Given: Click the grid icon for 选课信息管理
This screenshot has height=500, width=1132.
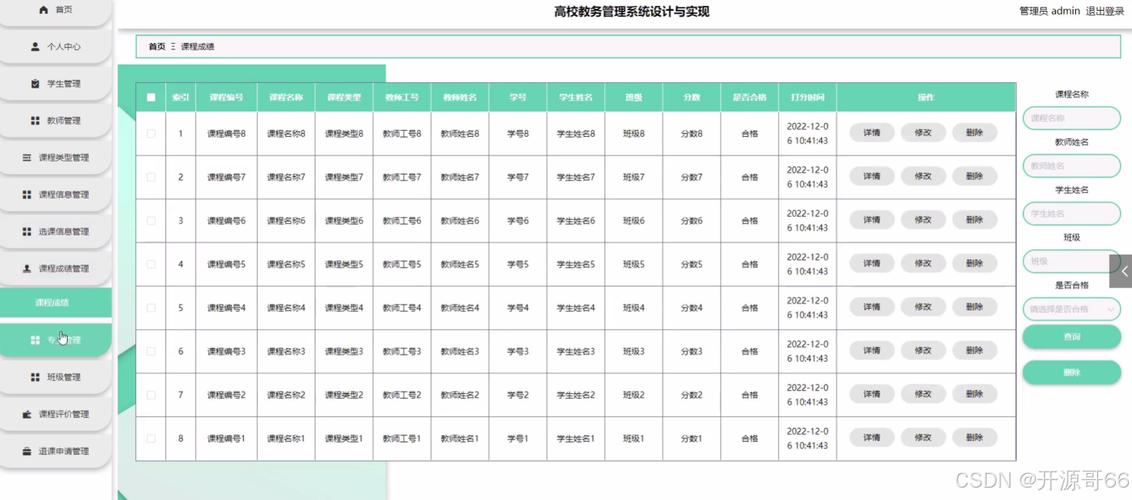Looking at the screenshot, I should pos(27,231).
